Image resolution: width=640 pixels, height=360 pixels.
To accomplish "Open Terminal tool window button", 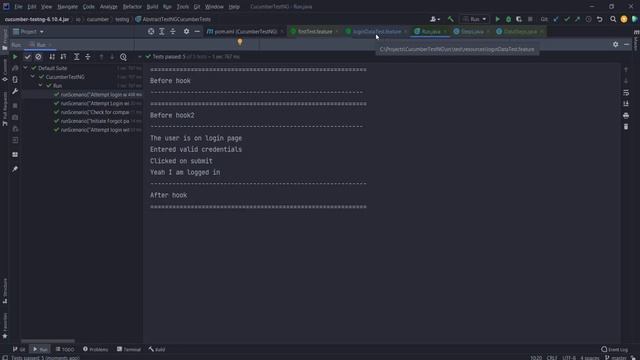I will click(129, 349).
